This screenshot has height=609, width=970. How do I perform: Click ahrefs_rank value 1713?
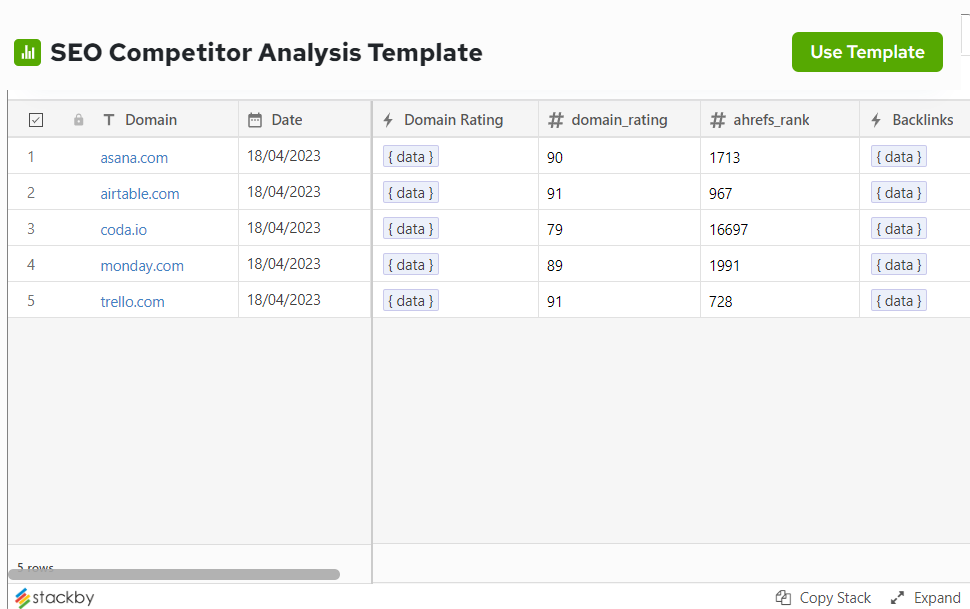[x=724, y=158]
